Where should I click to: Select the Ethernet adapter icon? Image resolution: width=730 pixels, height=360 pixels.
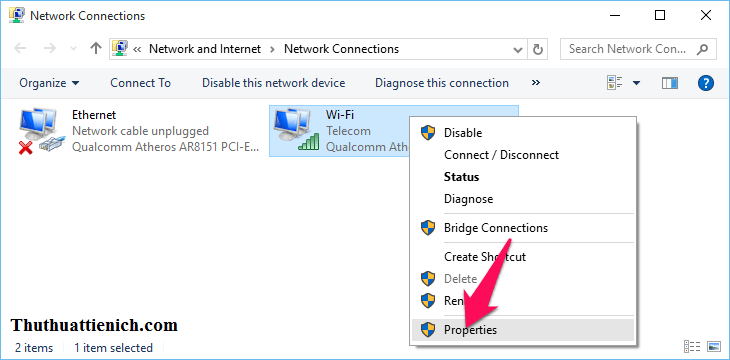(x=39, y=131)
